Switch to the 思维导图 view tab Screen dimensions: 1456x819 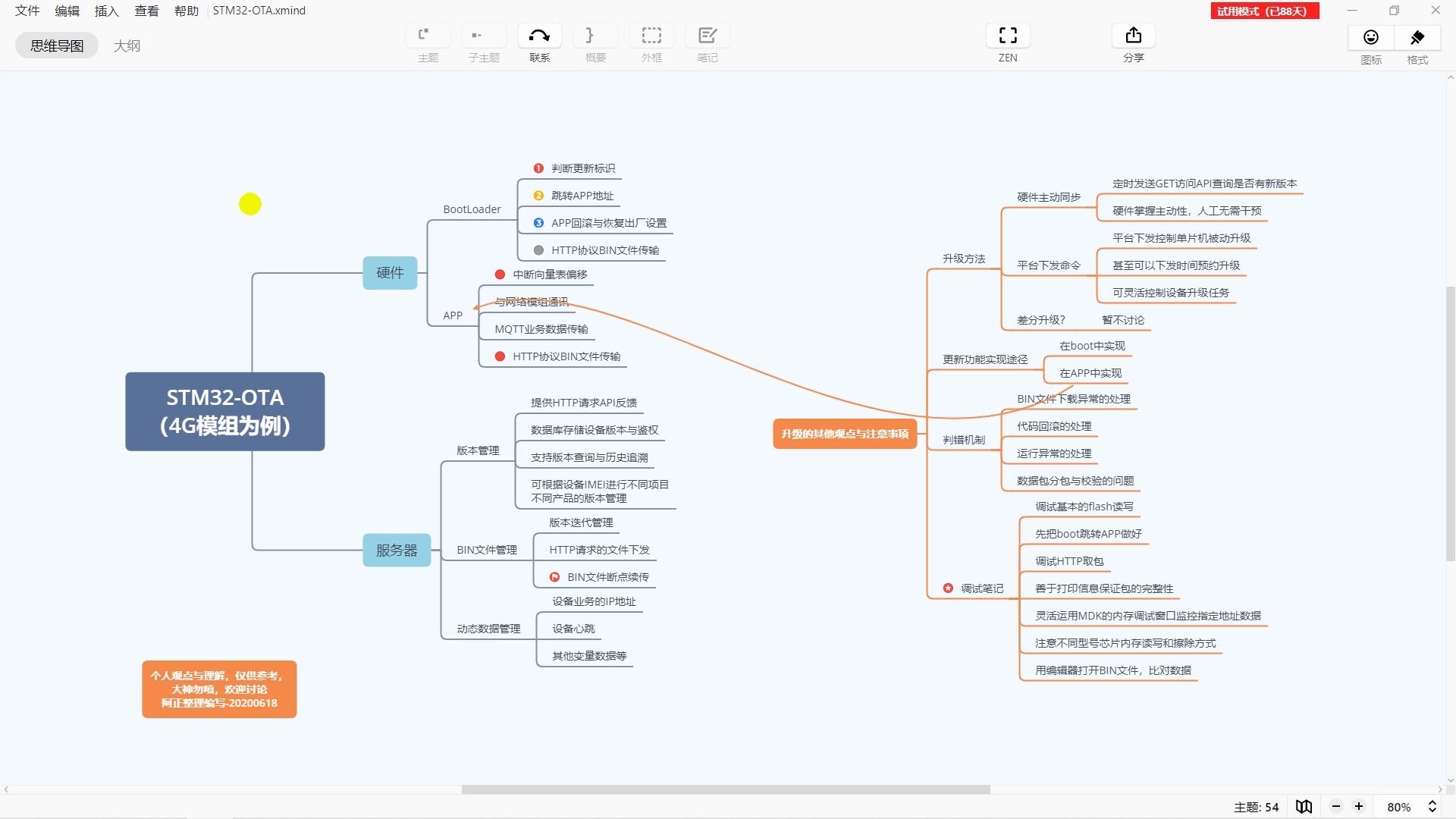(x=57, y=45)
